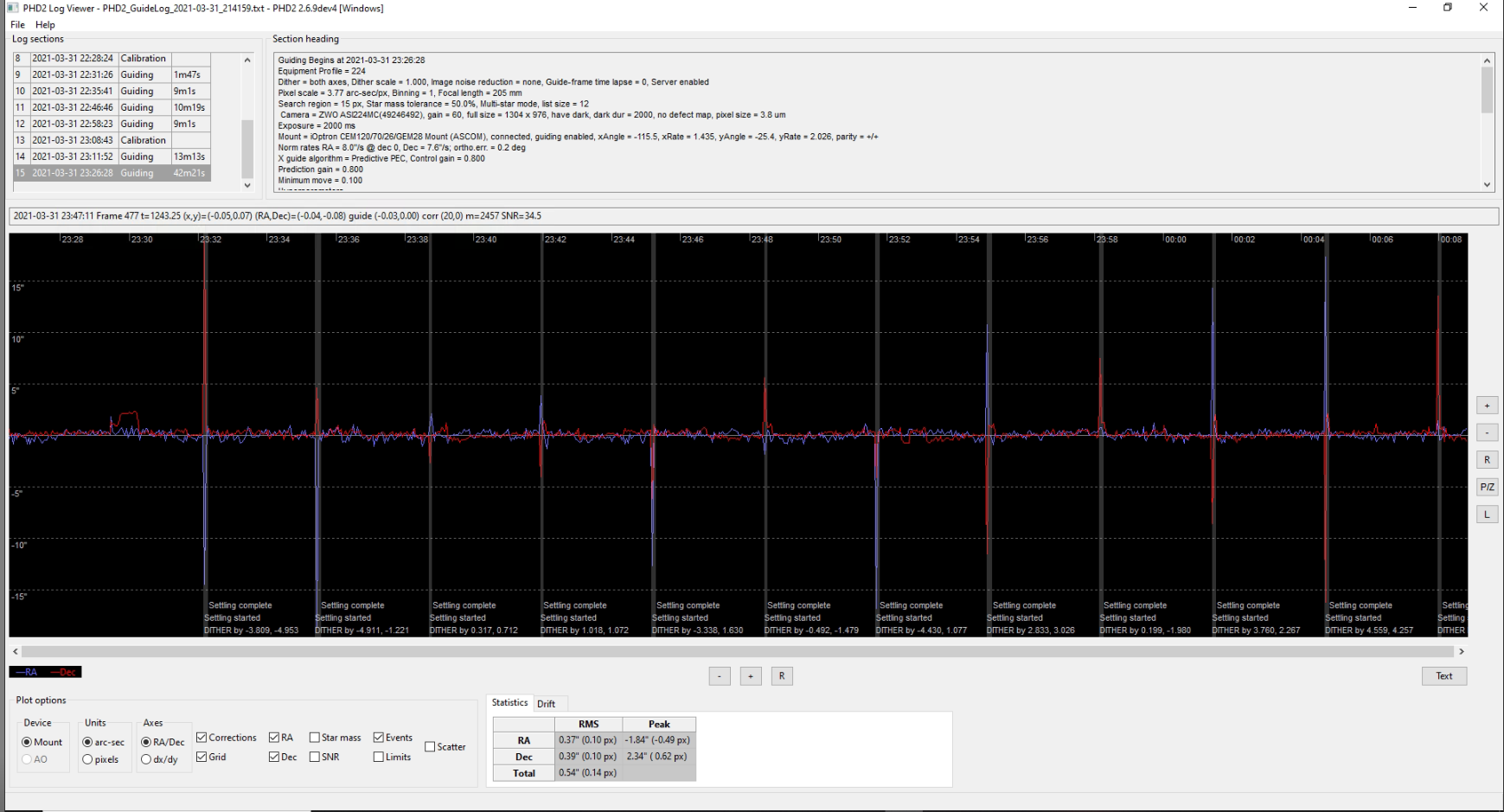
Task: Click the + zoom button below the graph
Action: [x=751, y=676]
